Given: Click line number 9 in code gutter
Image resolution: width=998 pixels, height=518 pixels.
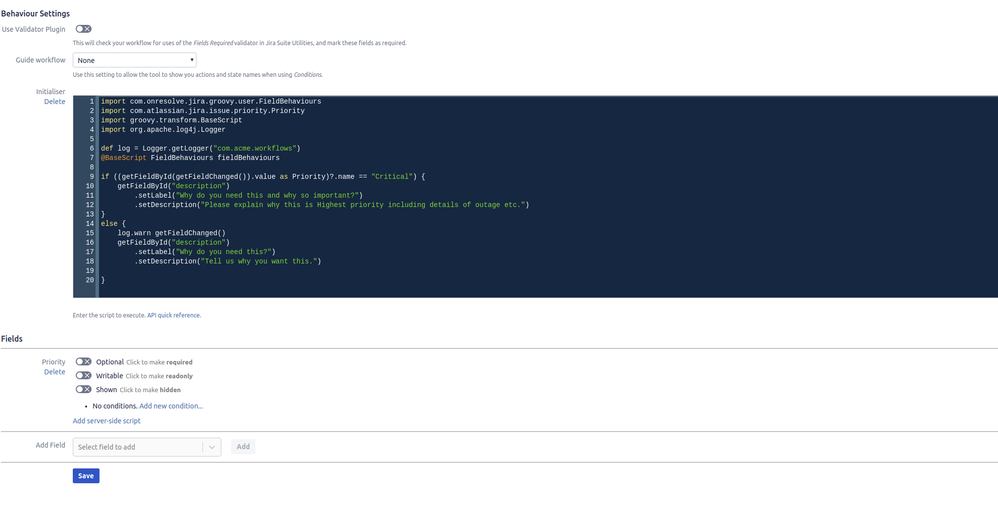Looking at the screenshot, I should [x=92, y=176].
